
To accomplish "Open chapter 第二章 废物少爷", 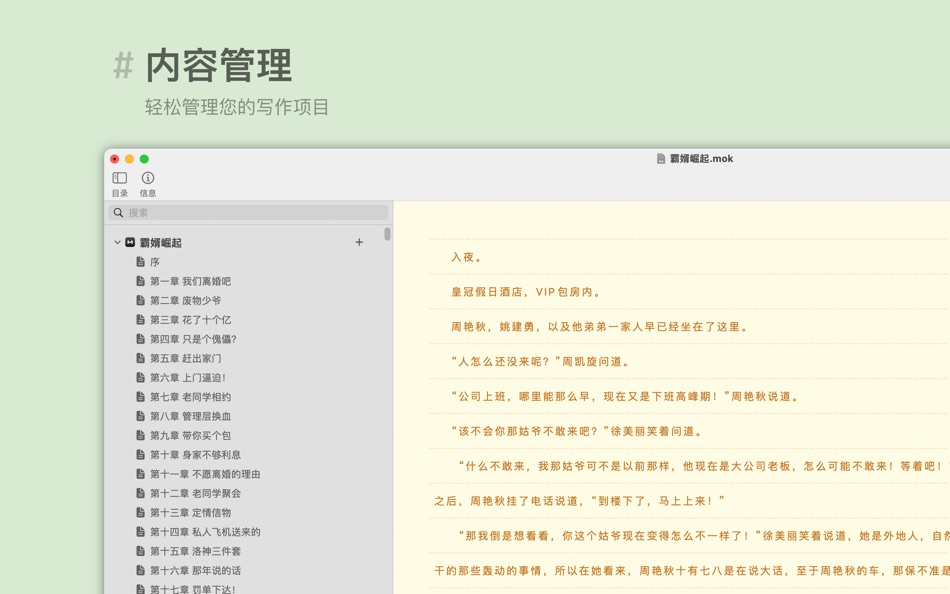I will tap(185, 301).
